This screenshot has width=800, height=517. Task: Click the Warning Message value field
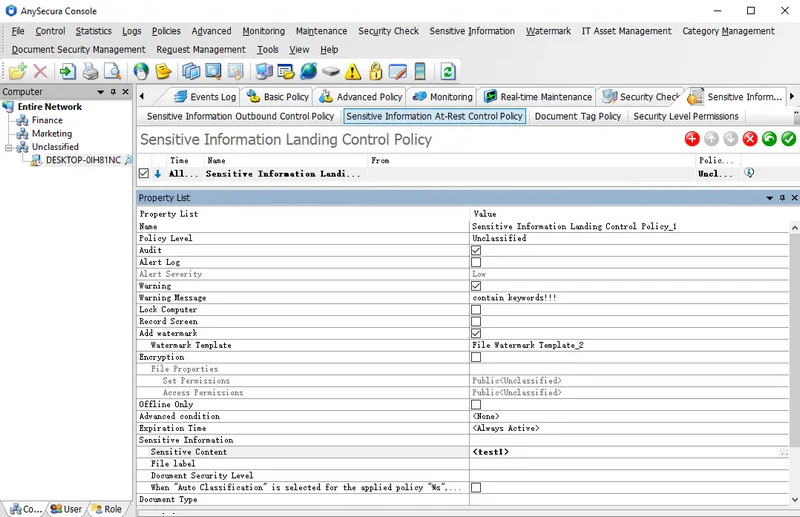pos(629,298)
